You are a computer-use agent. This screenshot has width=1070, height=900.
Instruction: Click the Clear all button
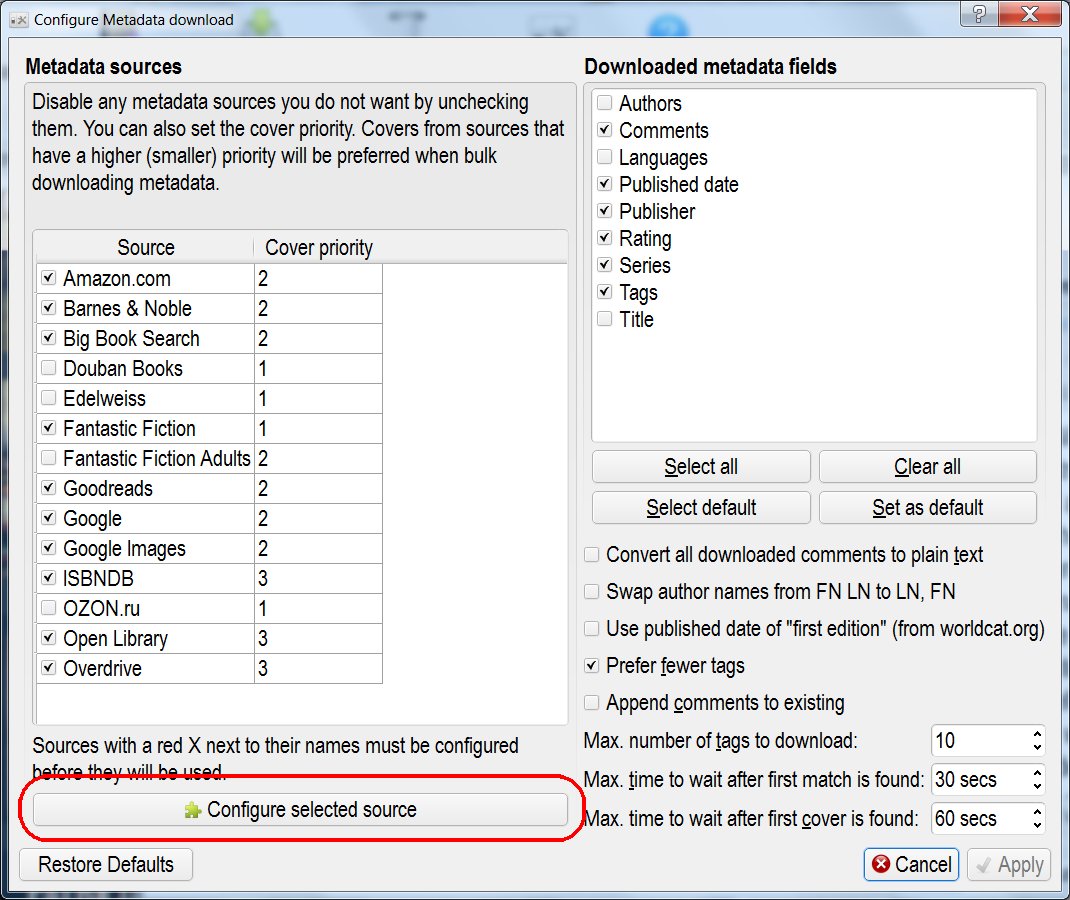coord(927,467)
